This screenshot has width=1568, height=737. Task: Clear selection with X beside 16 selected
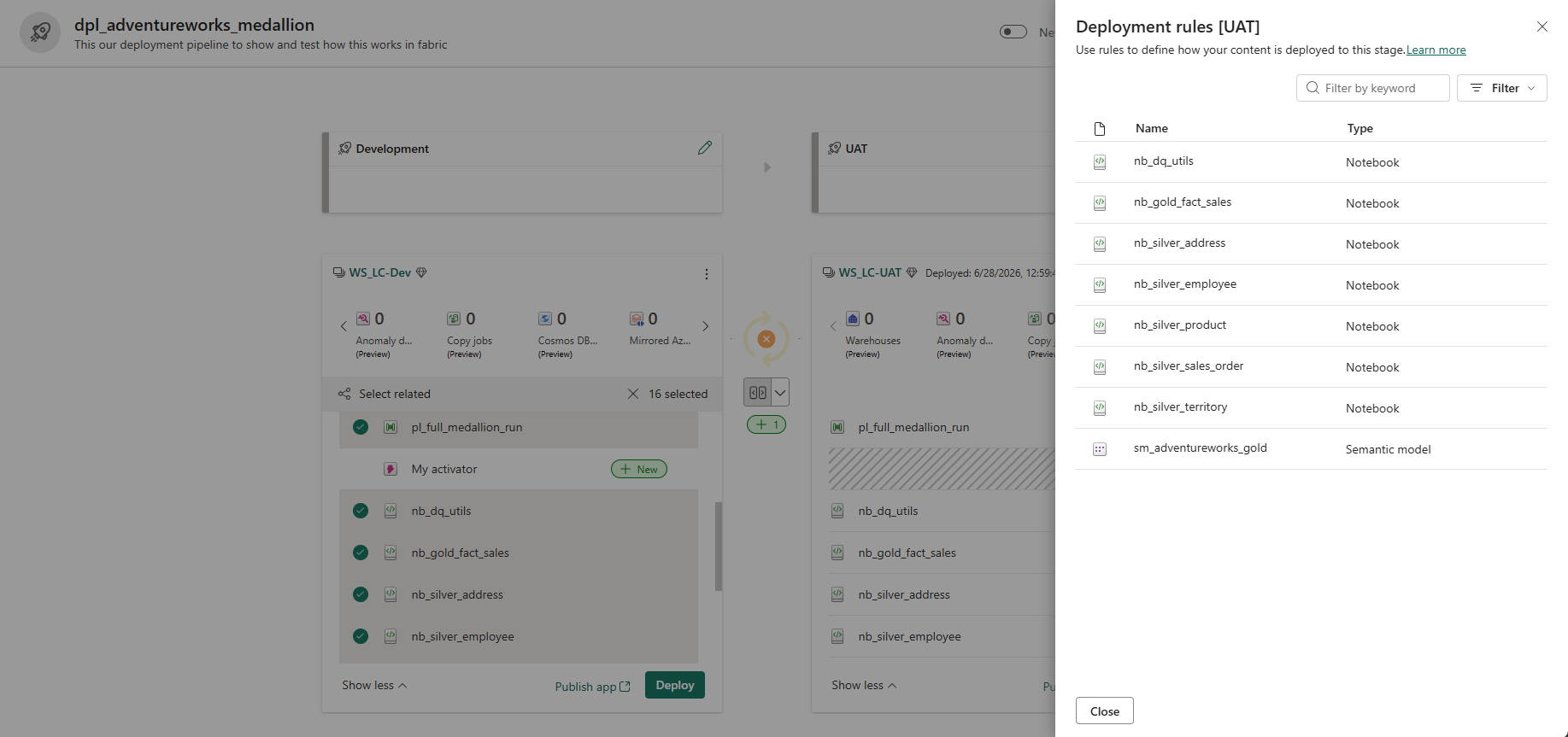click(633, 394)
